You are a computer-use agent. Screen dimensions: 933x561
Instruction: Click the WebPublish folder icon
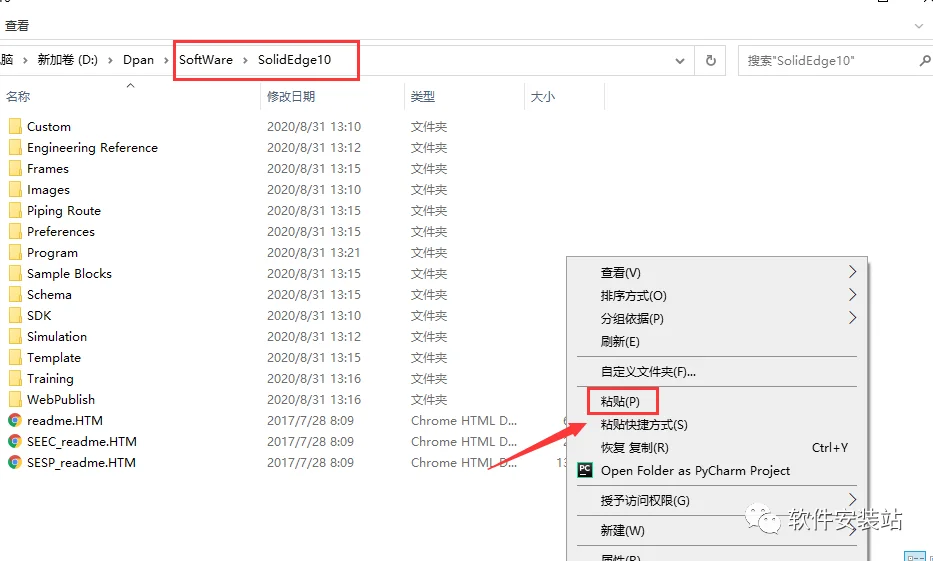(x=15, y=400)
